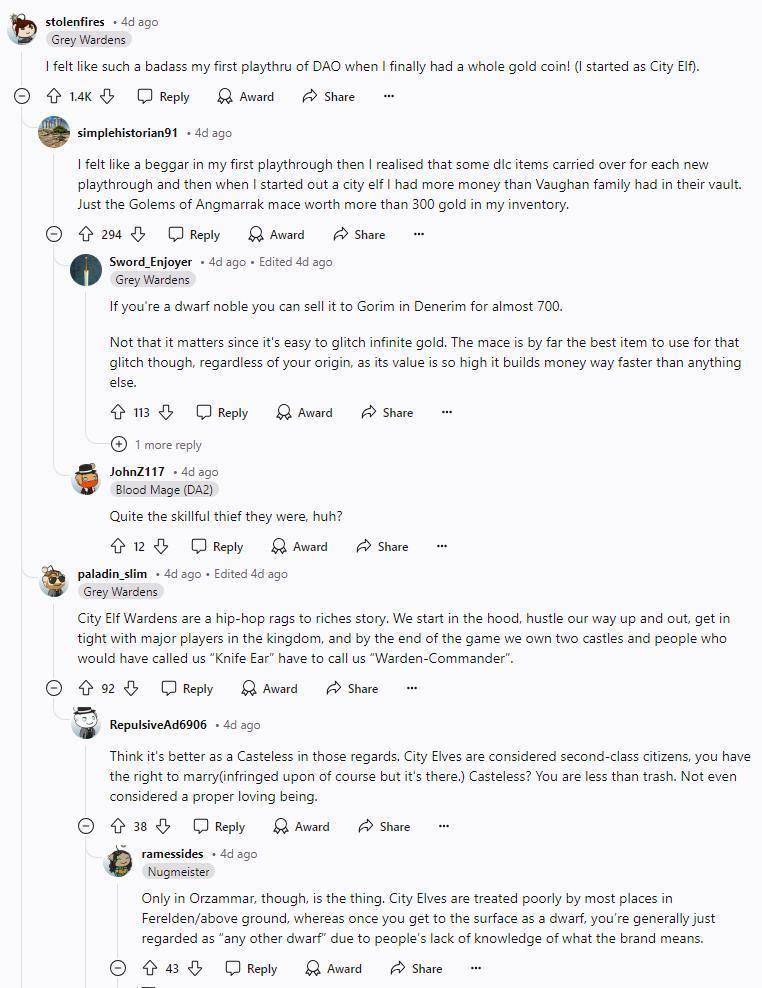Award paladin_slim's comment
Image resolution: width=762 pixels, height=988 pixels.
point(269,688)
